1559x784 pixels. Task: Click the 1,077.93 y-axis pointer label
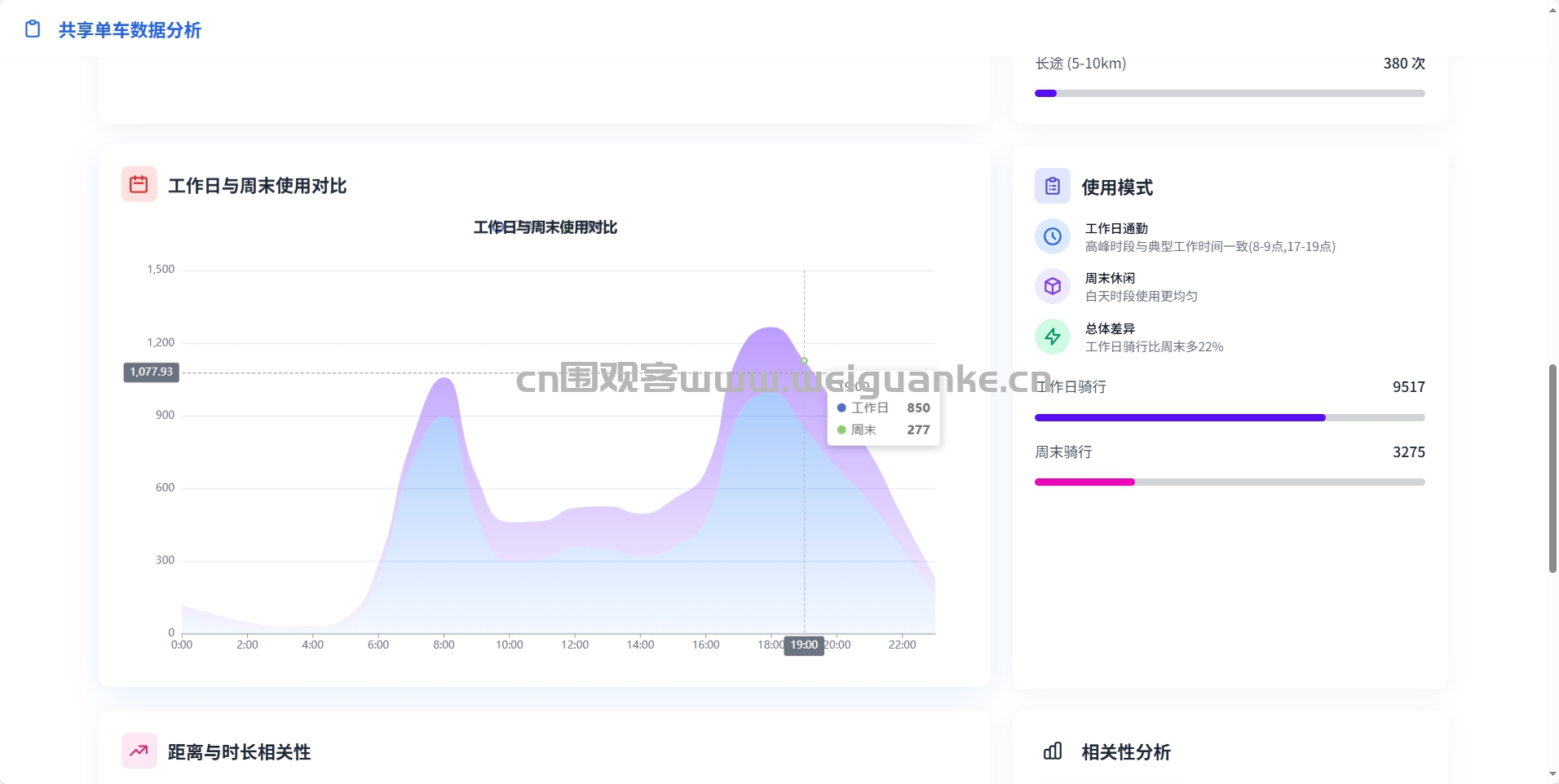[152, 372]
